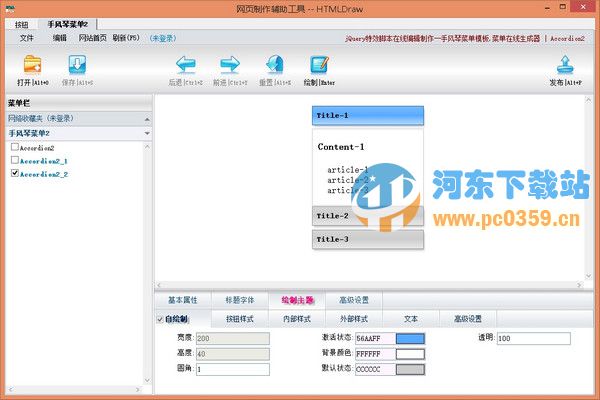Open the 文本 sub-tab

pyautogui.click(x=411, y=319)
